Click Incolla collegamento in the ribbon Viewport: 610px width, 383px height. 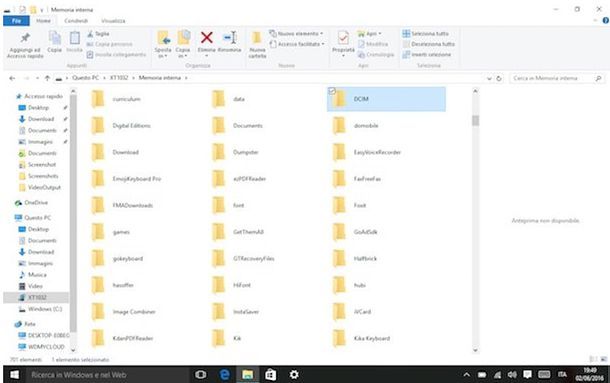116,54
